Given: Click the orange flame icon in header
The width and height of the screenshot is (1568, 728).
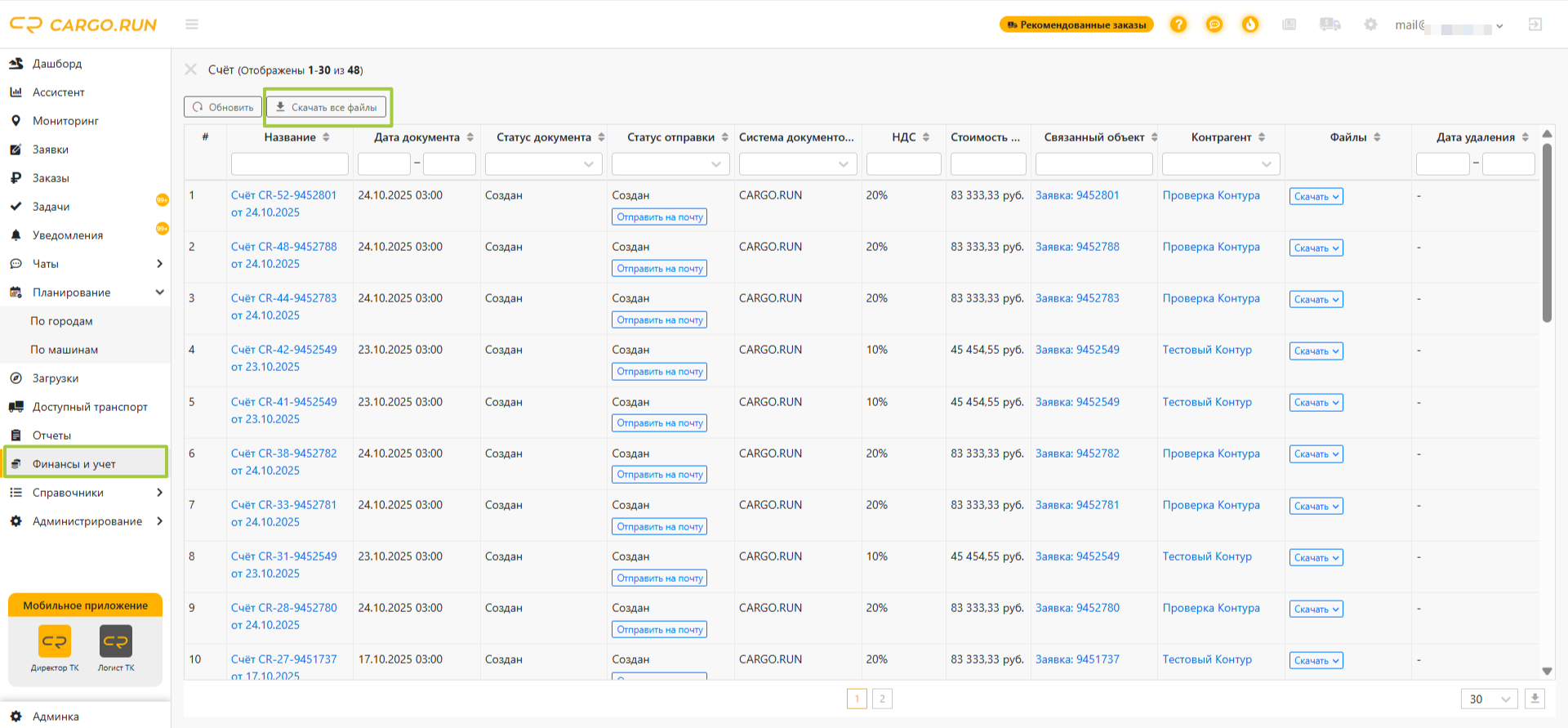Looking at the screenshot, I should [1250, 25].
